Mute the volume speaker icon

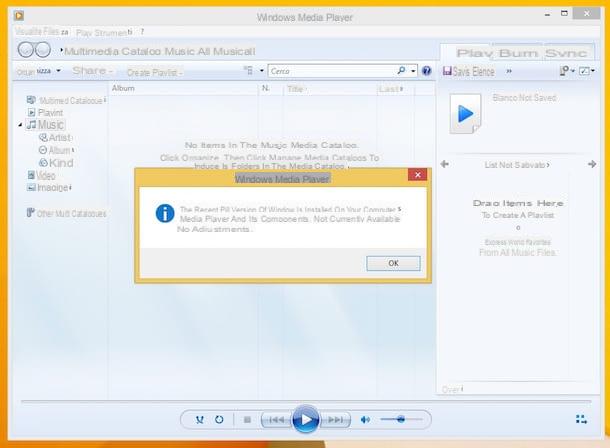[365, 420]
